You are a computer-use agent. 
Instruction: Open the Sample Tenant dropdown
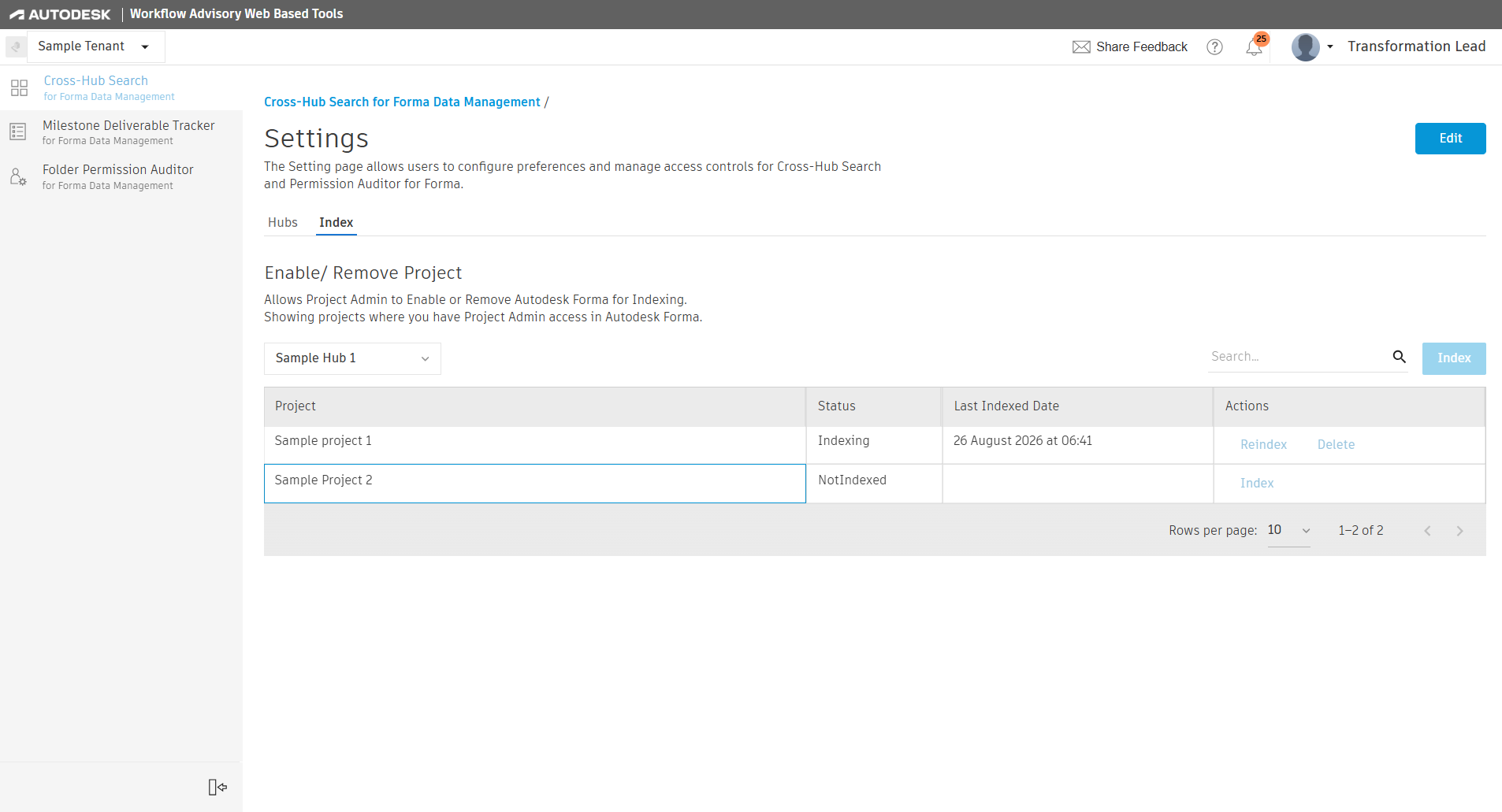pos(95,46)
